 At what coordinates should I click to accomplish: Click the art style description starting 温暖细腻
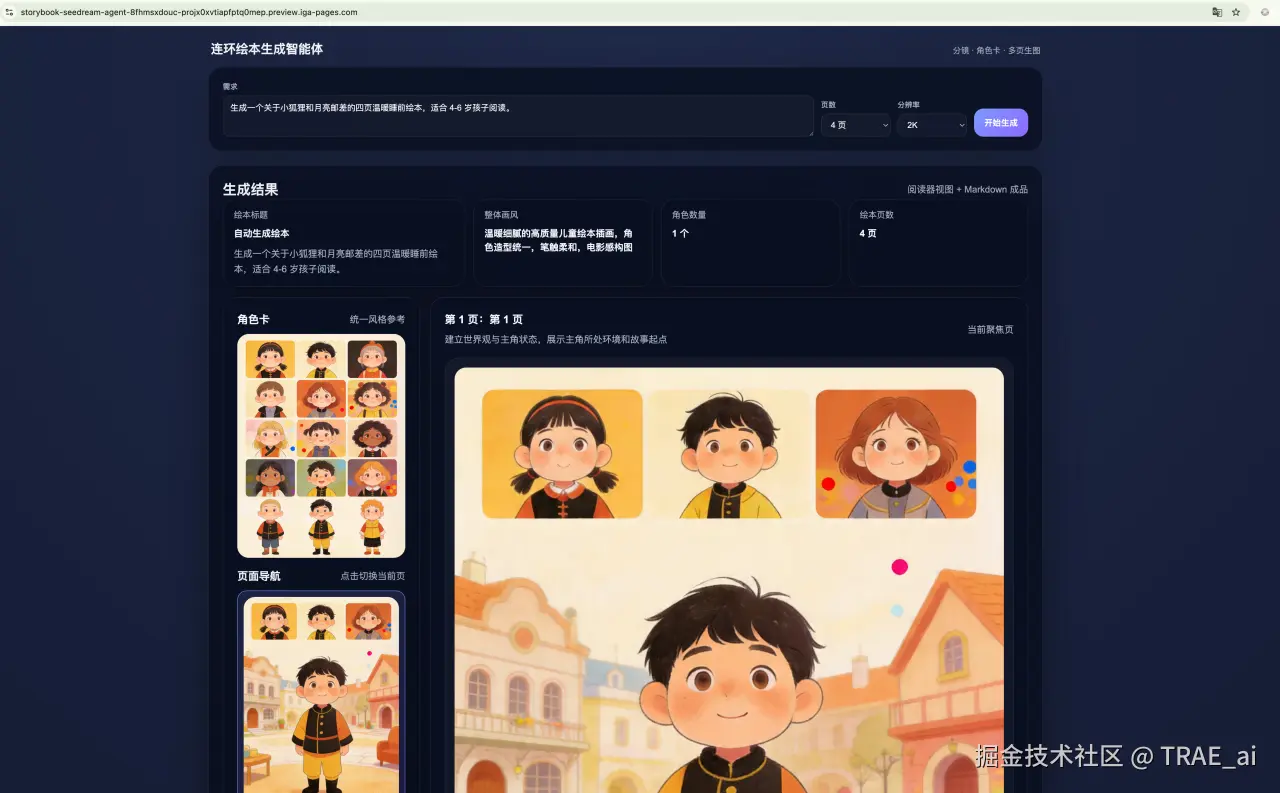(x=559, y=240)
